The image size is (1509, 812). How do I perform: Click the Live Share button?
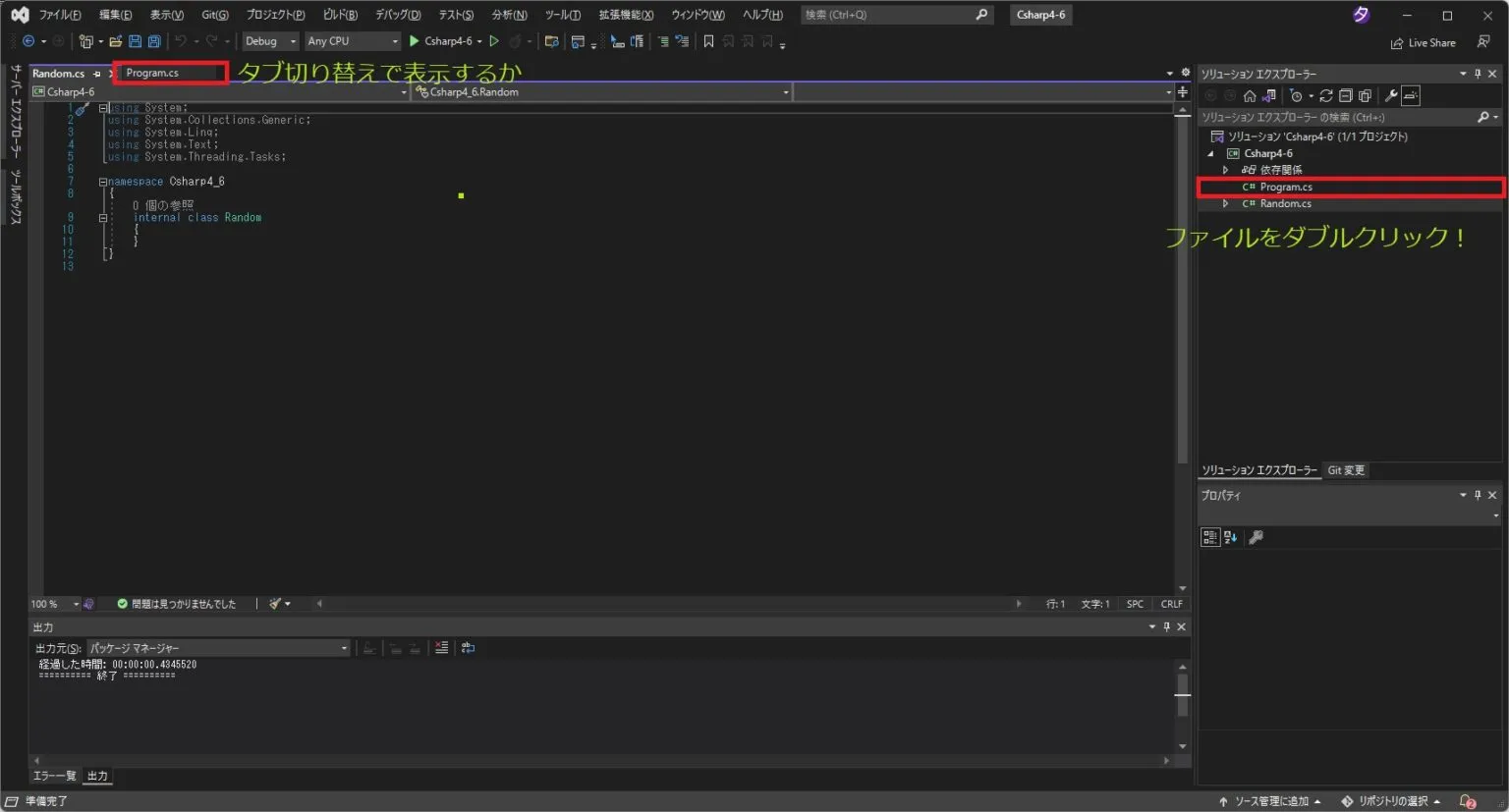point(1424,43)
